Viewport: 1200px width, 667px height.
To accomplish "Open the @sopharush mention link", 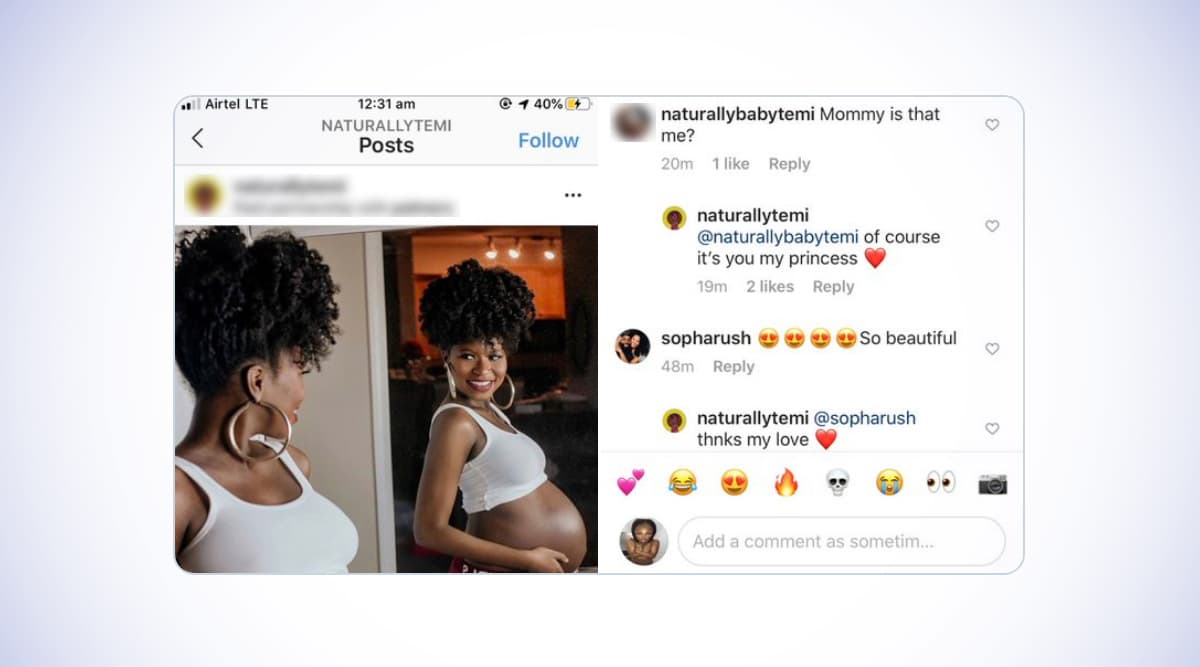I will [864, 418].
